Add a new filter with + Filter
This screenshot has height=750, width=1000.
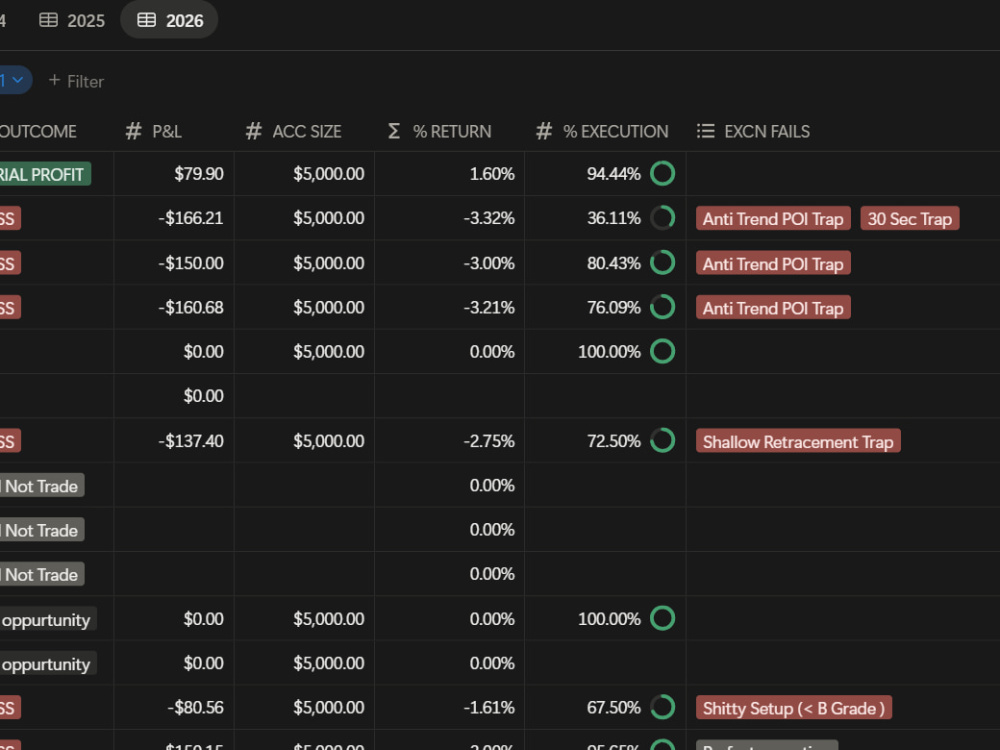[77, 81]
